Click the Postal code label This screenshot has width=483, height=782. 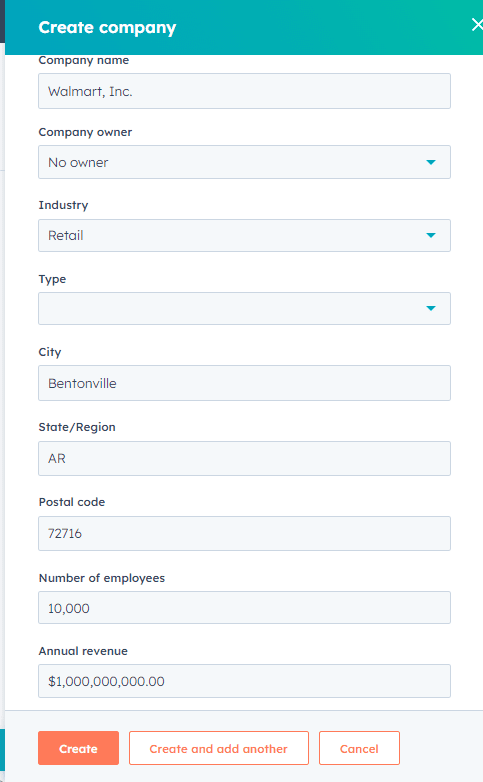[x=72, y=502]
